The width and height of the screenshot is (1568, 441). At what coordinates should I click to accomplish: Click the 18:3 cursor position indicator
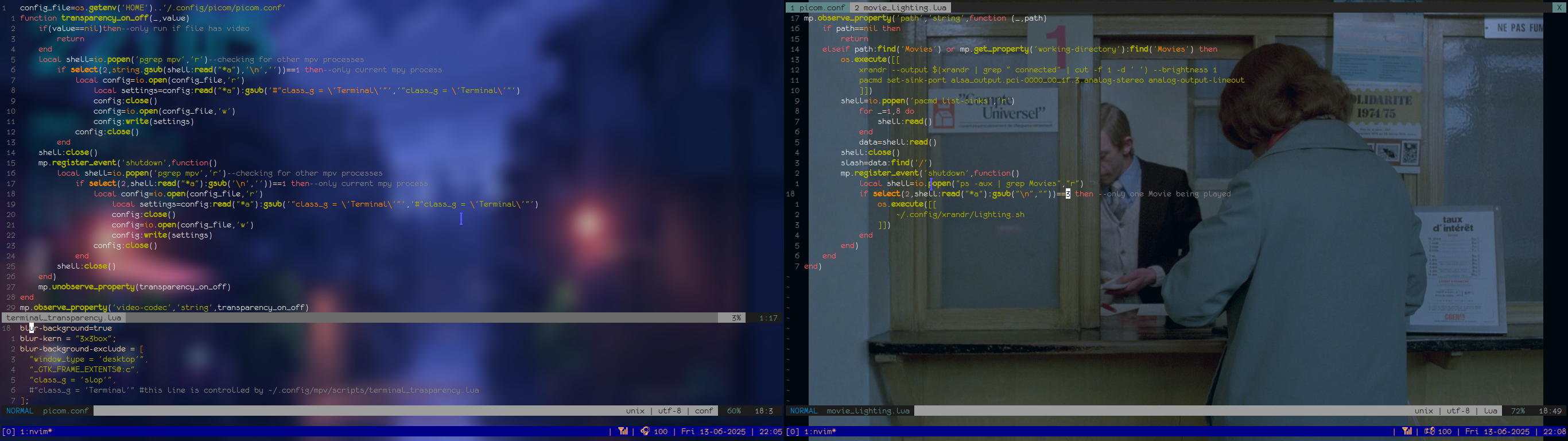(x=764, y=411)
